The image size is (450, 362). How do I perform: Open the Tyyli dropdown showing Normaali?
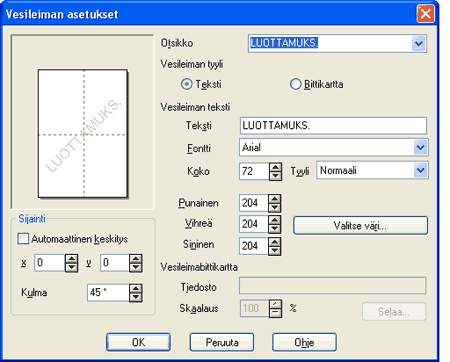[x=420, y=170]
